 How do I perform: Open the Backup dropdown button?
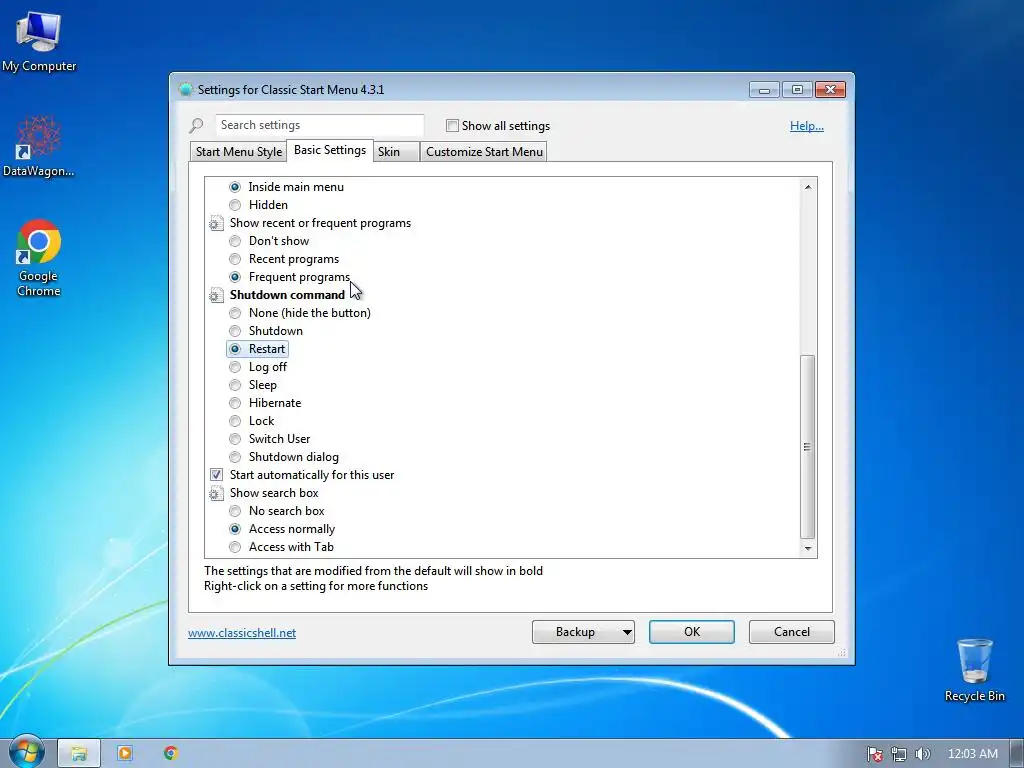coord(583,632)
